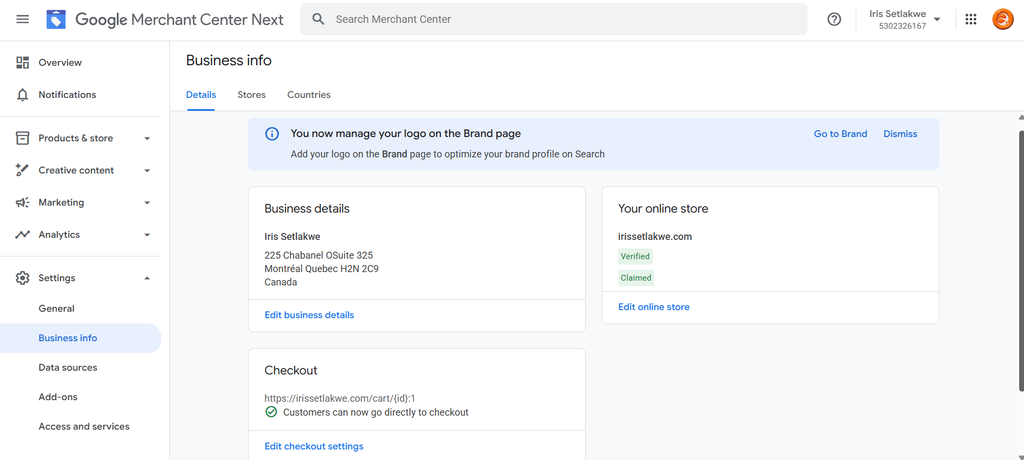
Task: Click the Verified status badge
Action: [x=635, y=256]
